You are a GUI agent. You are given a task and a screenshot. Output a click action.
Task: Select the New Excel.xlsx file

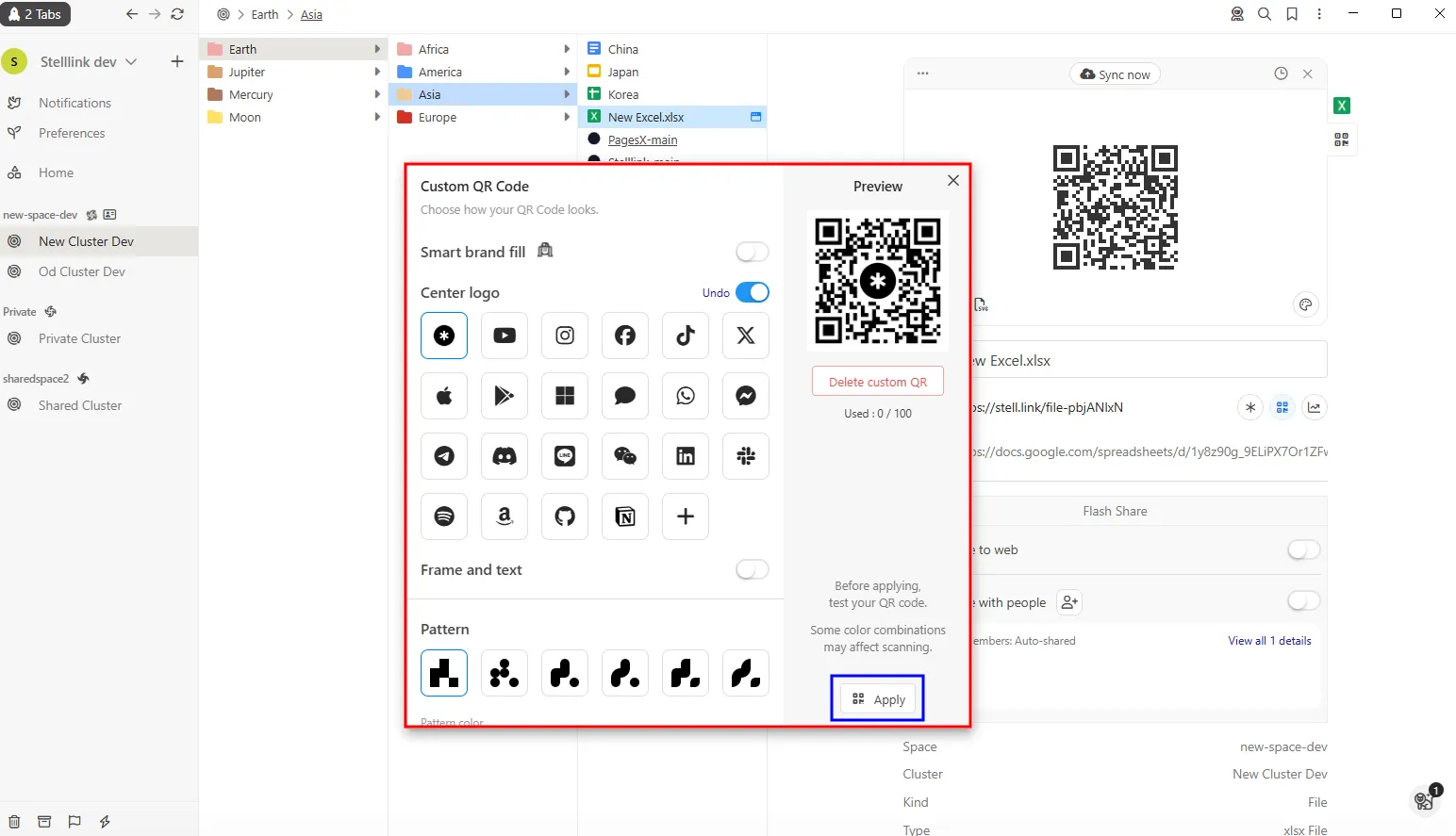tap(647, 117)
